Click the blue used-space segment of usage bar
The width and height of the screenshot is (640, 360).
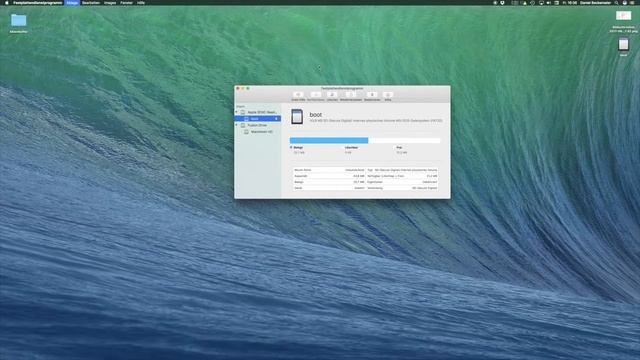point(329,140)
